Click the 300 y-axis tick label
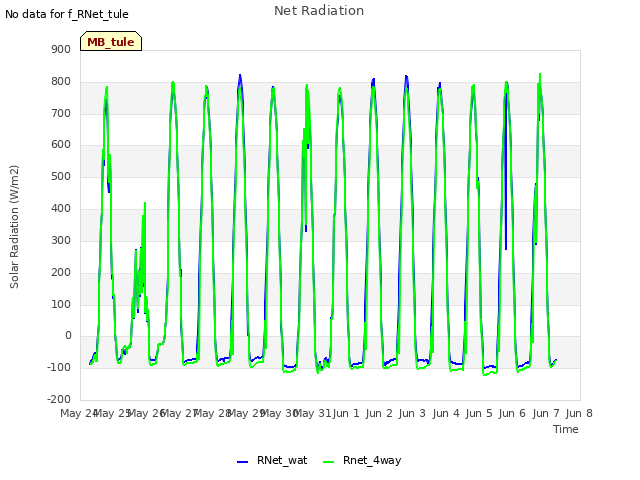This screenshot has height=480, width=640. (x=61, y=240)
